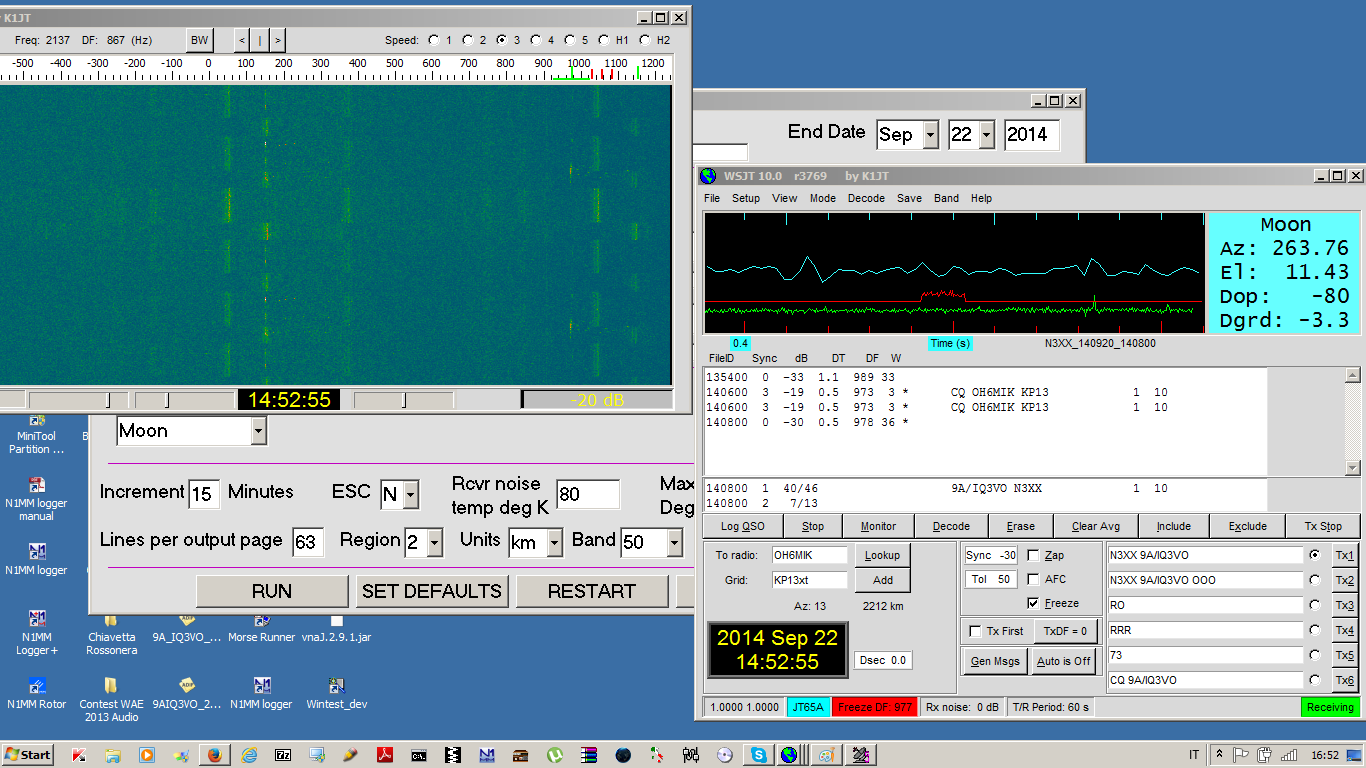Click the Skype icon in the taskbar
This screenshot has height=768, width=1366.
point(759,755)
